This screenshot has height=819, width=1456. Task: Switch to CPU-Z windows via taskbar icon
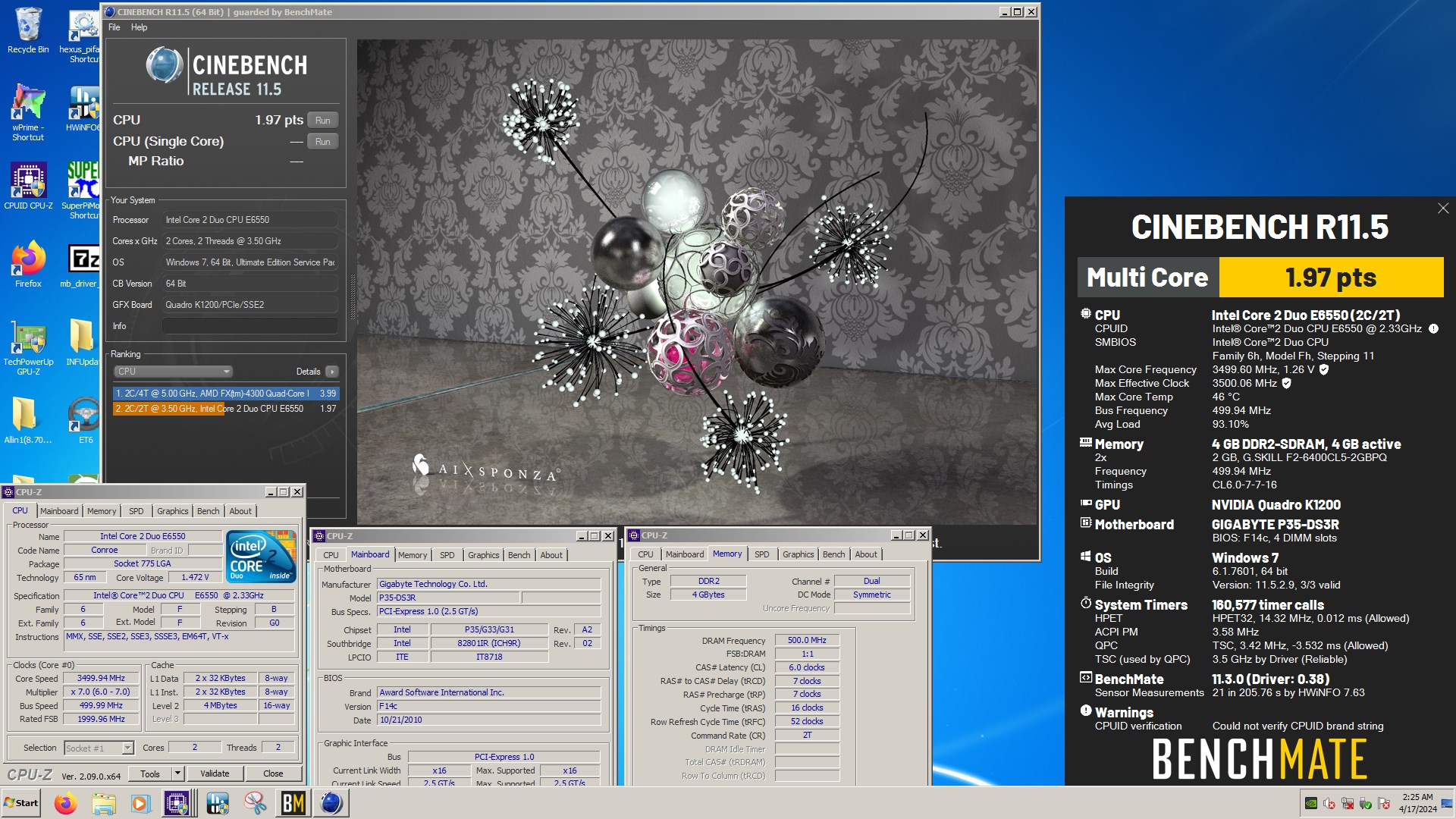[177, 803]
